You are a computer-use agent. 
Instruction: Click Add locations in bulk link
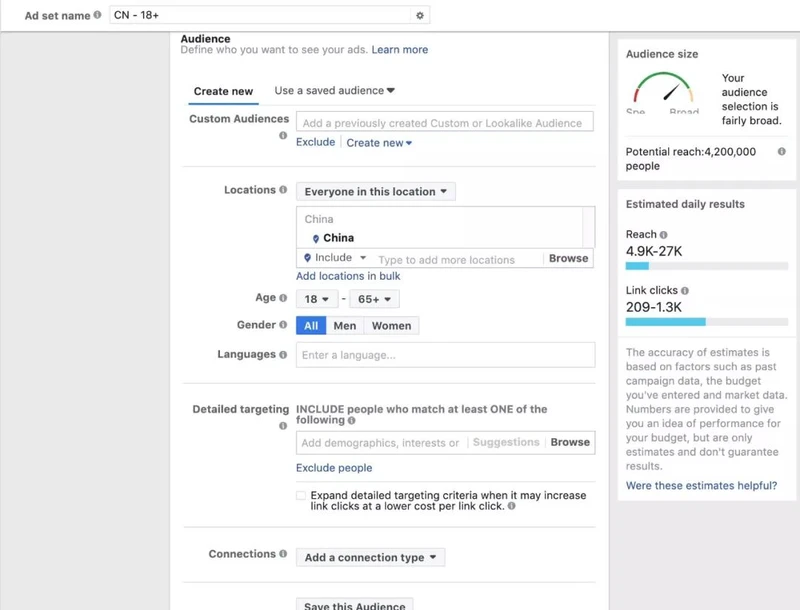tap(348, 276)
